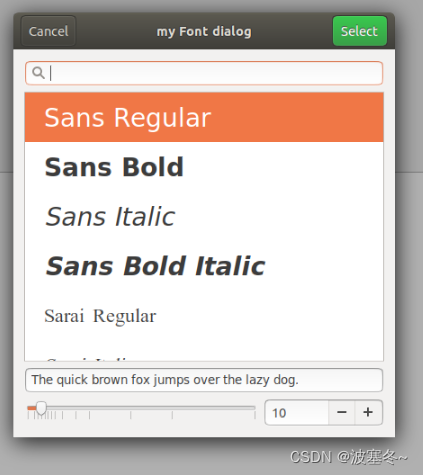
Task: Click the font size slider handle
Action: (41, 408)
